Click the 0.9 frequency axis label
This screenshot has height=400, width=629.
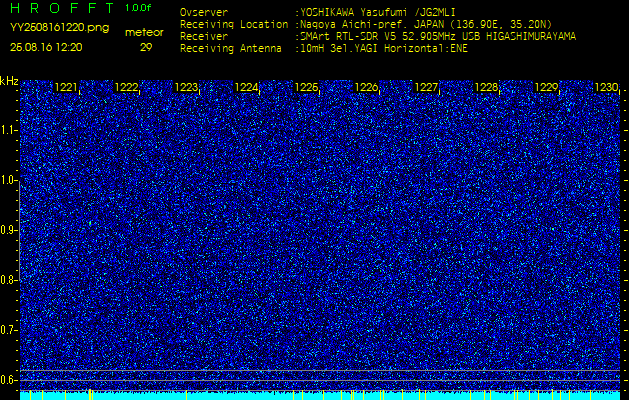[8, 230]
